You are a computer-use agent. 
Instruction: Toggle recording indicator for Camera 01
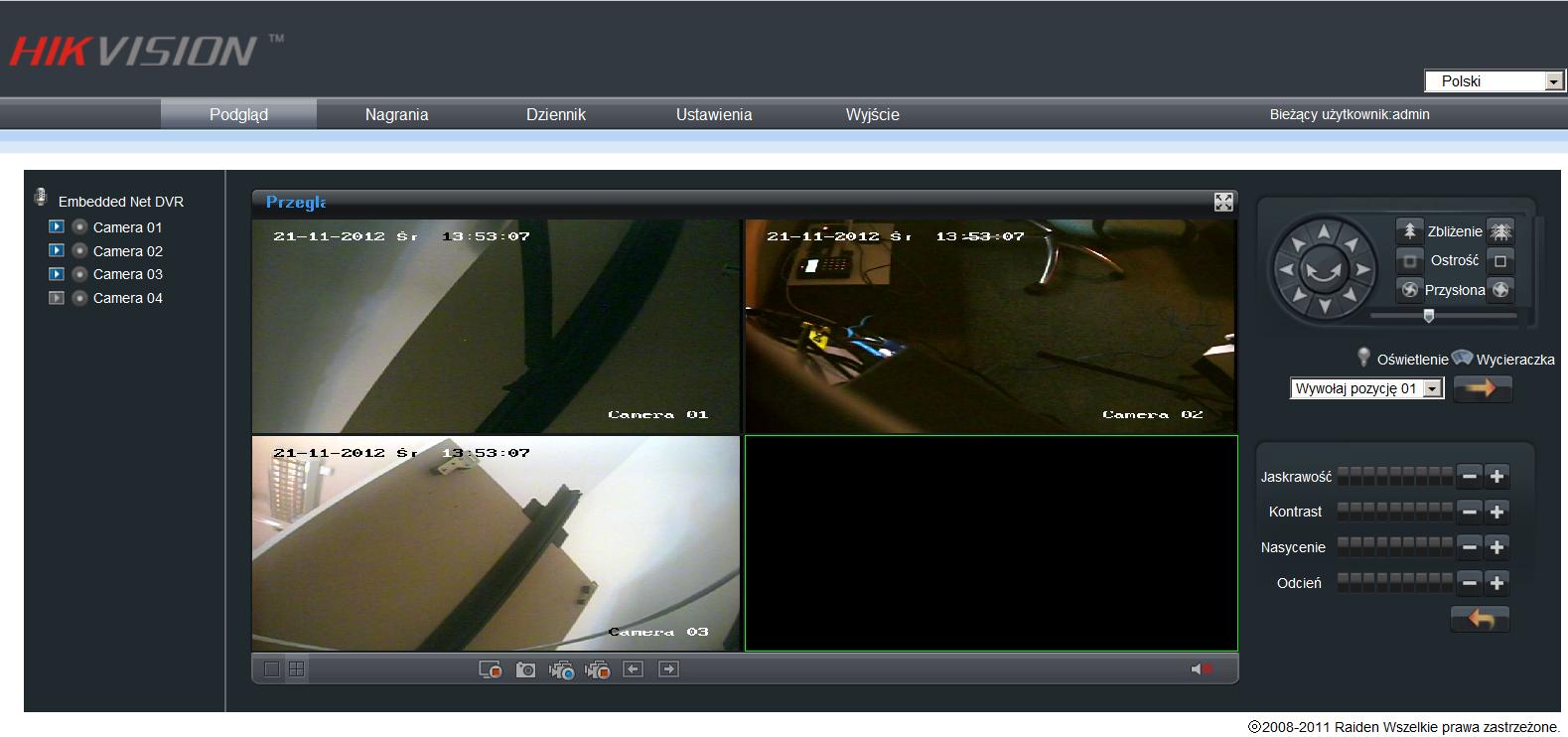pyautogui.click(x=80, y=227)
